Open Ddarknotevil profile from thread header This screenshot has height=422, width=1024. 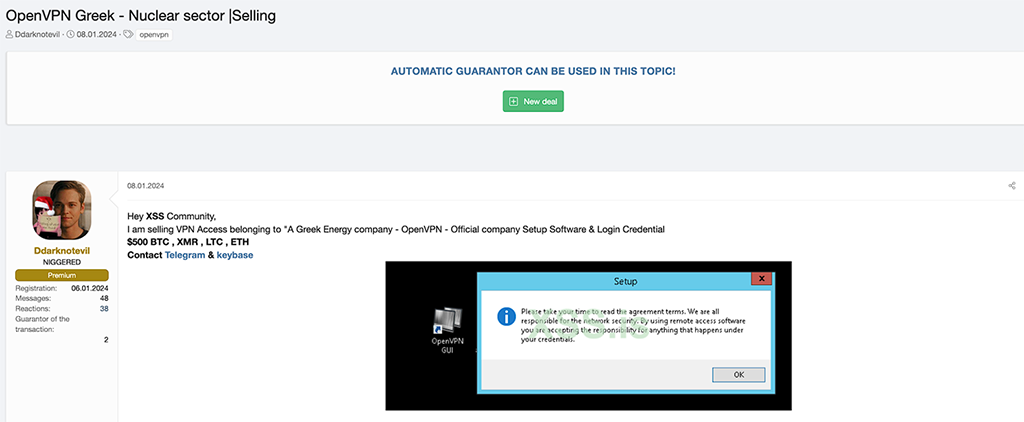click(x=39, y=35)
